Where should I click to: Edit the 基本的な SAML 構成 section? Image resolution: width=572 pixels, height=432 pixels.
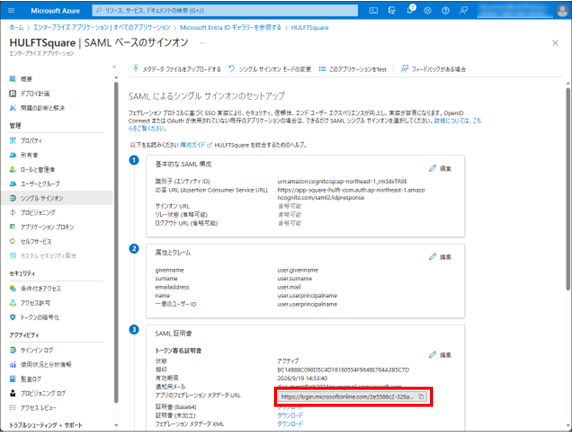click(x=440, y=168)
